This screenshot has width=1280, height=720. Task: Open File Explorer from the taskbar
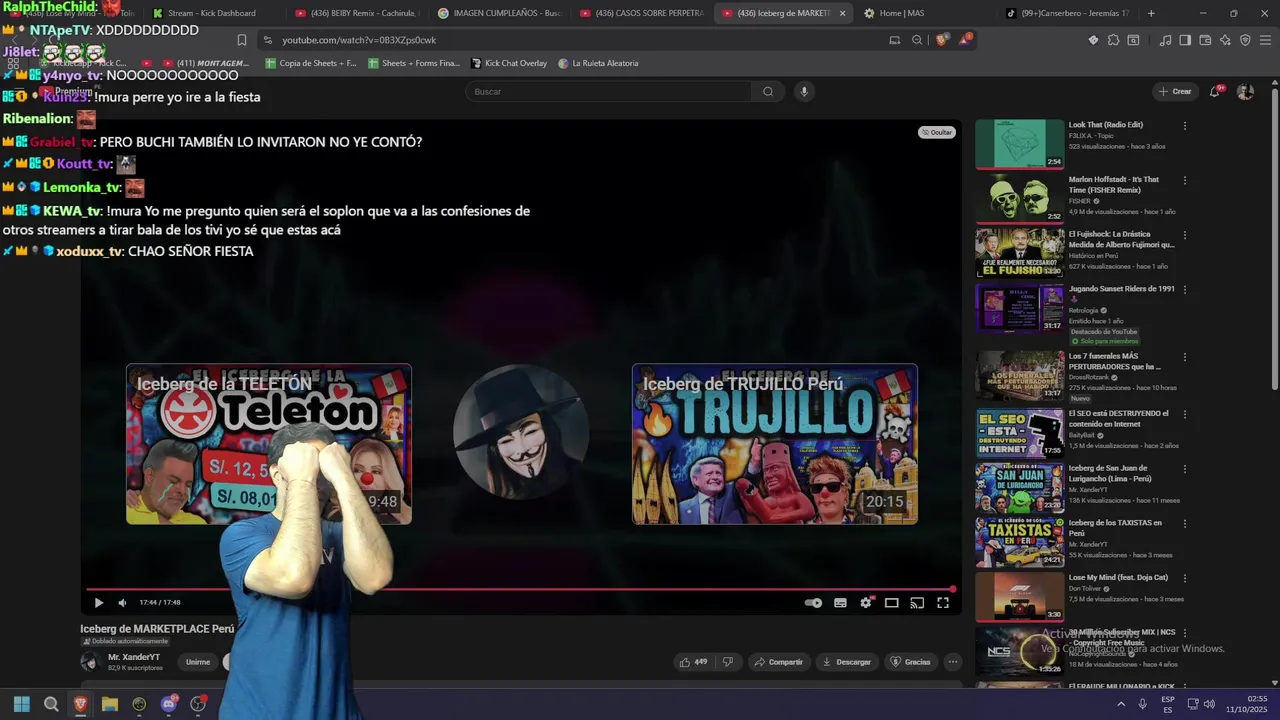pyautogui.click(x=110, y=704)
